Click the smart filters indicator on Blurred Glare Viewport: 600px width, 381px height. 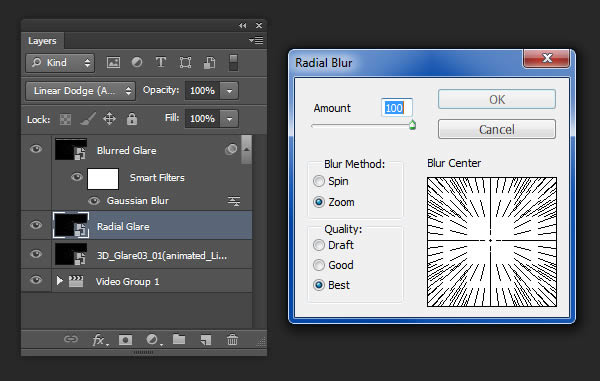[x=231, y=149]
